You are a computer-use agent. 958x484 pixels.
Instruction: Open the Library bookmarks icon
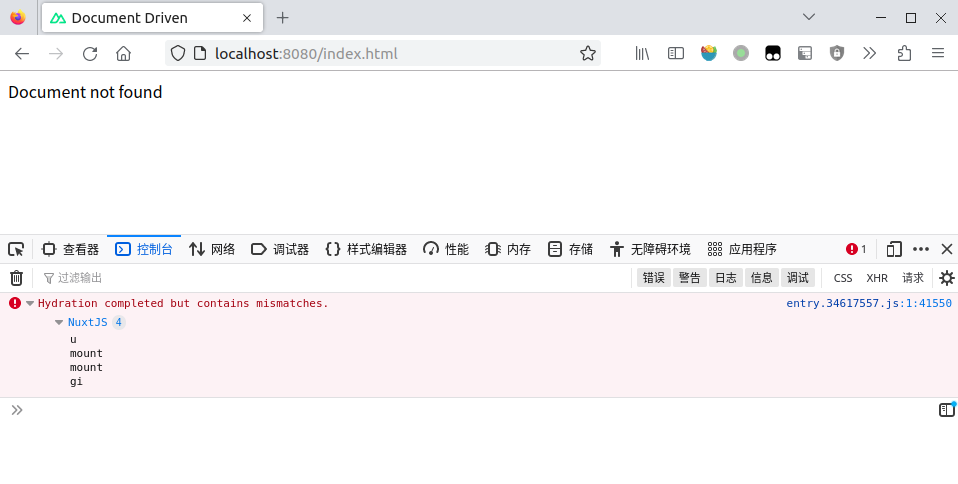coord(642,54)
